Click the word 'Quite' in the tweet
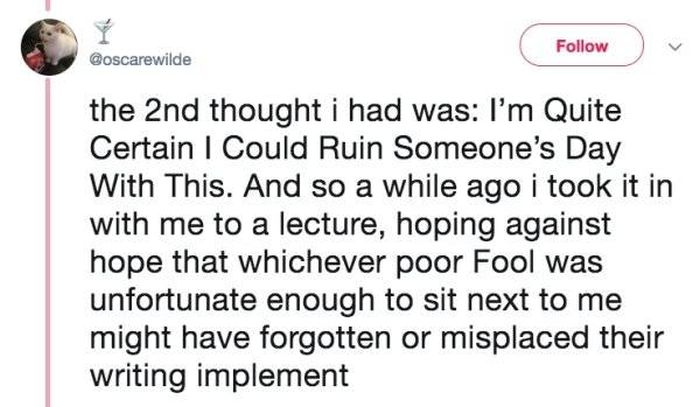This screenshot has width=700, height=407. pyautogui.click(x=582, y=110)
